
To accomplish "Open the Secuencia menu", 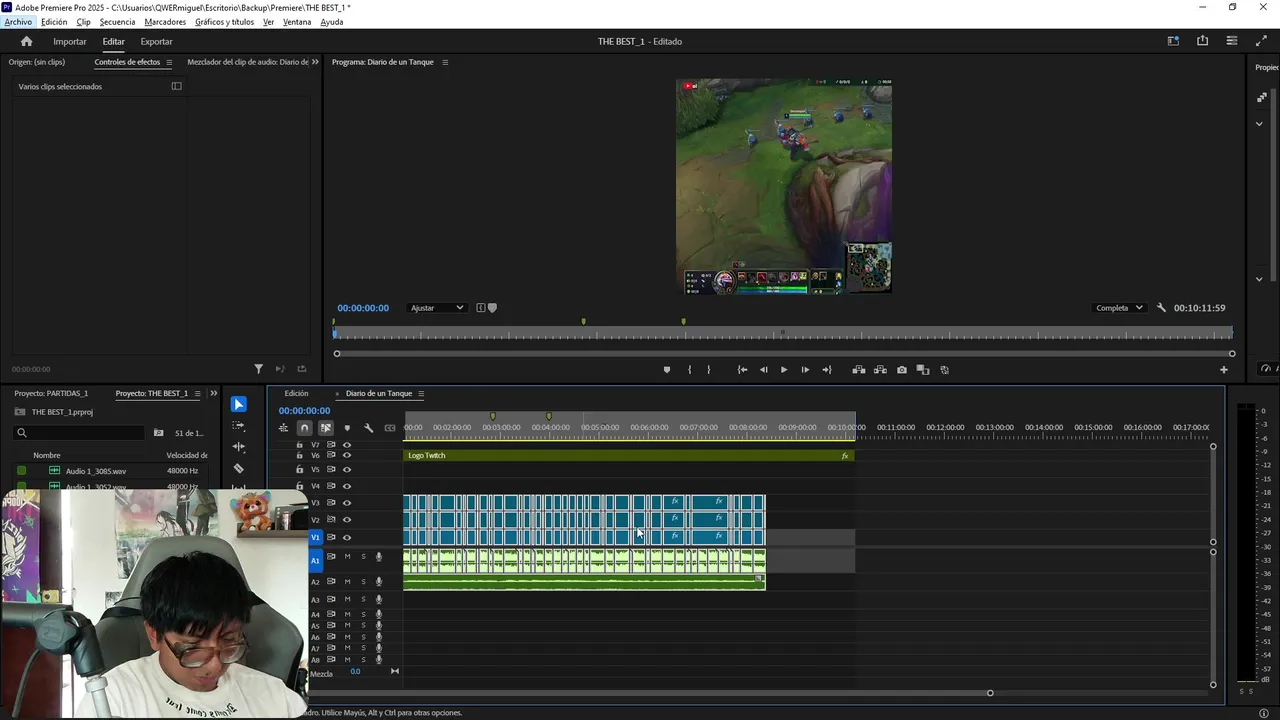I will click(117, 22).
